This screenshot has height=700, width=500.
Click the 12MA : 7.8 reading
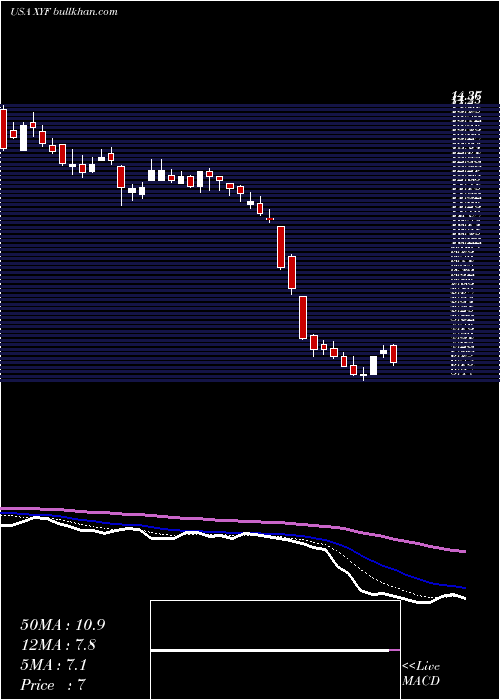coord(58,645)
